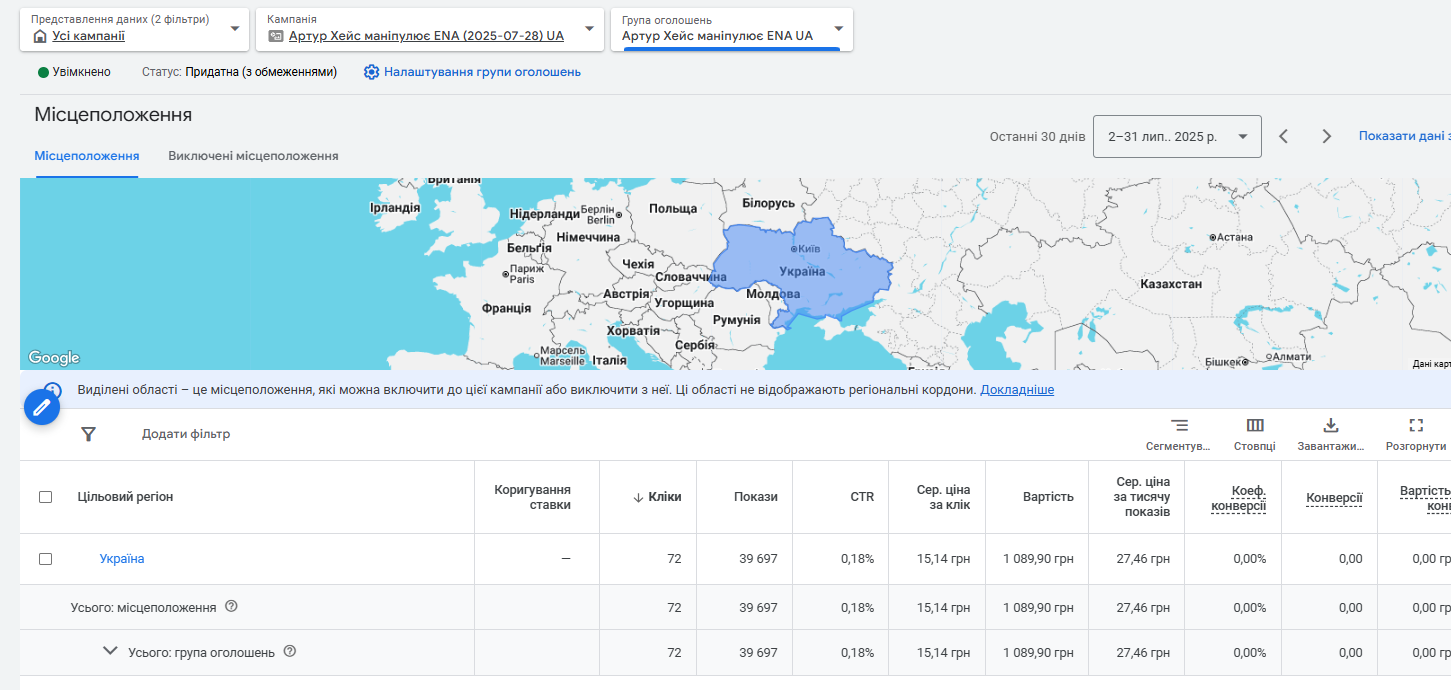Click 1 089,90 грн cell in Україна row
The height and width of the screenshot is (690, 1451).
pyautogui.click(x=1038, y=559)
